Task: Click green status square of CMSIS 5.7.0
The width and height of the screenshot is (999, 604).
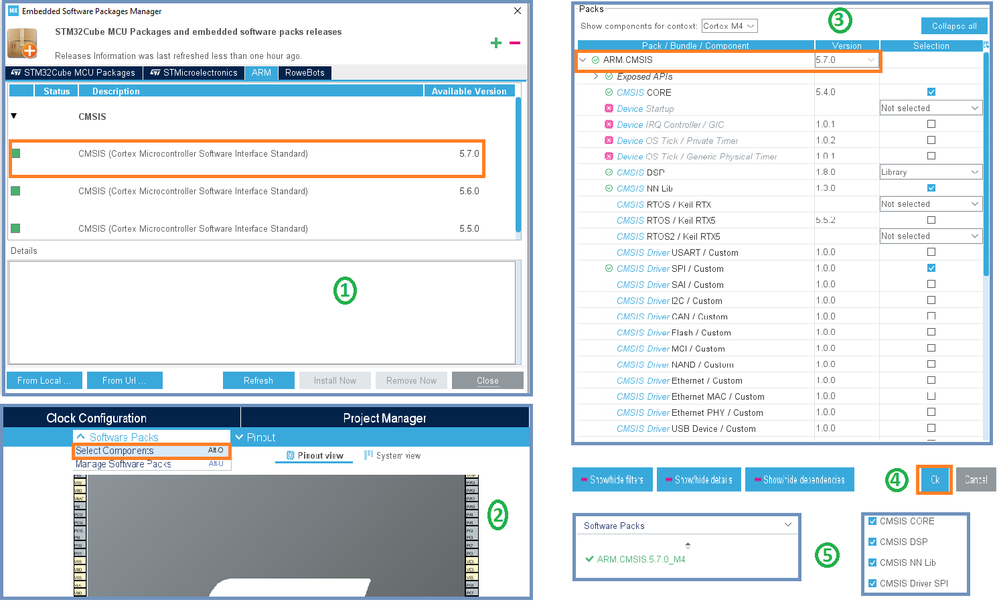Action: pyautogui.click(x=16, y=154)
